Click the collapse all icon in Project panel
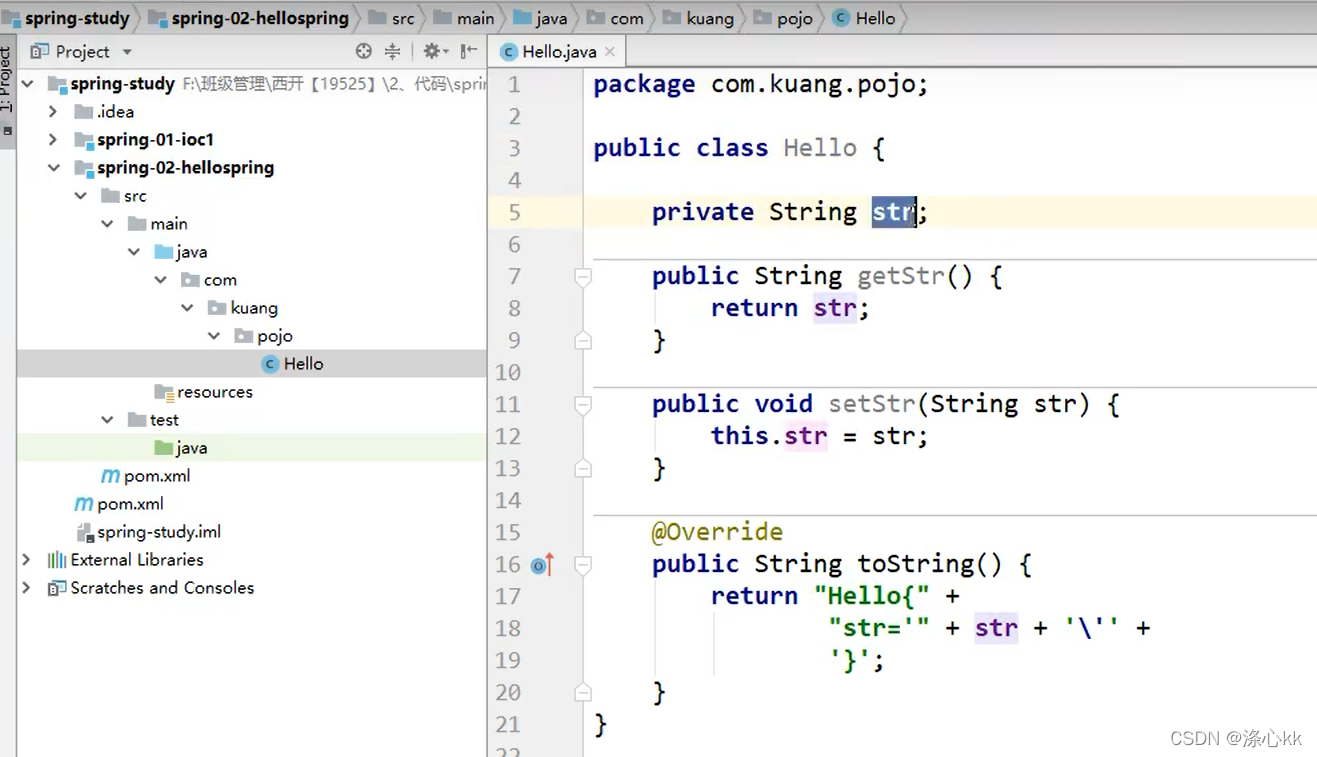The height and width of the screenshot is (757, 1317). pos(392,51)
